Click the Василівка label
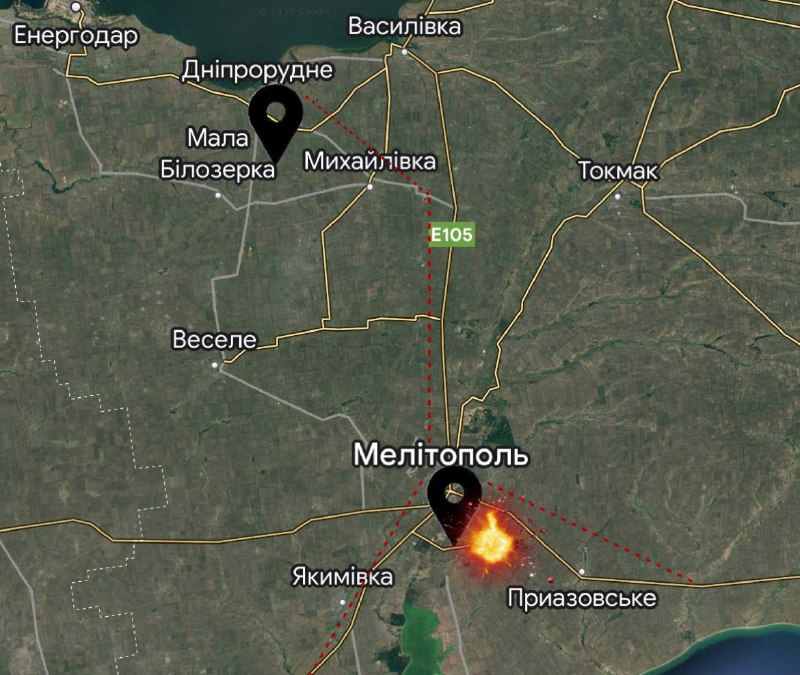The image size is (800, 675). (x=405, y=27)
